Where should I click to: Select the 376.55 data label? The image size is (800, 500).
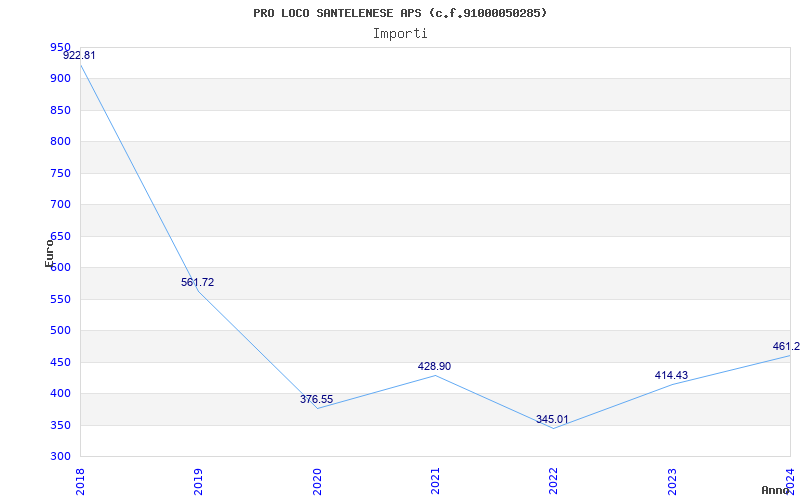pyautogui.click(x=316, y=399)
